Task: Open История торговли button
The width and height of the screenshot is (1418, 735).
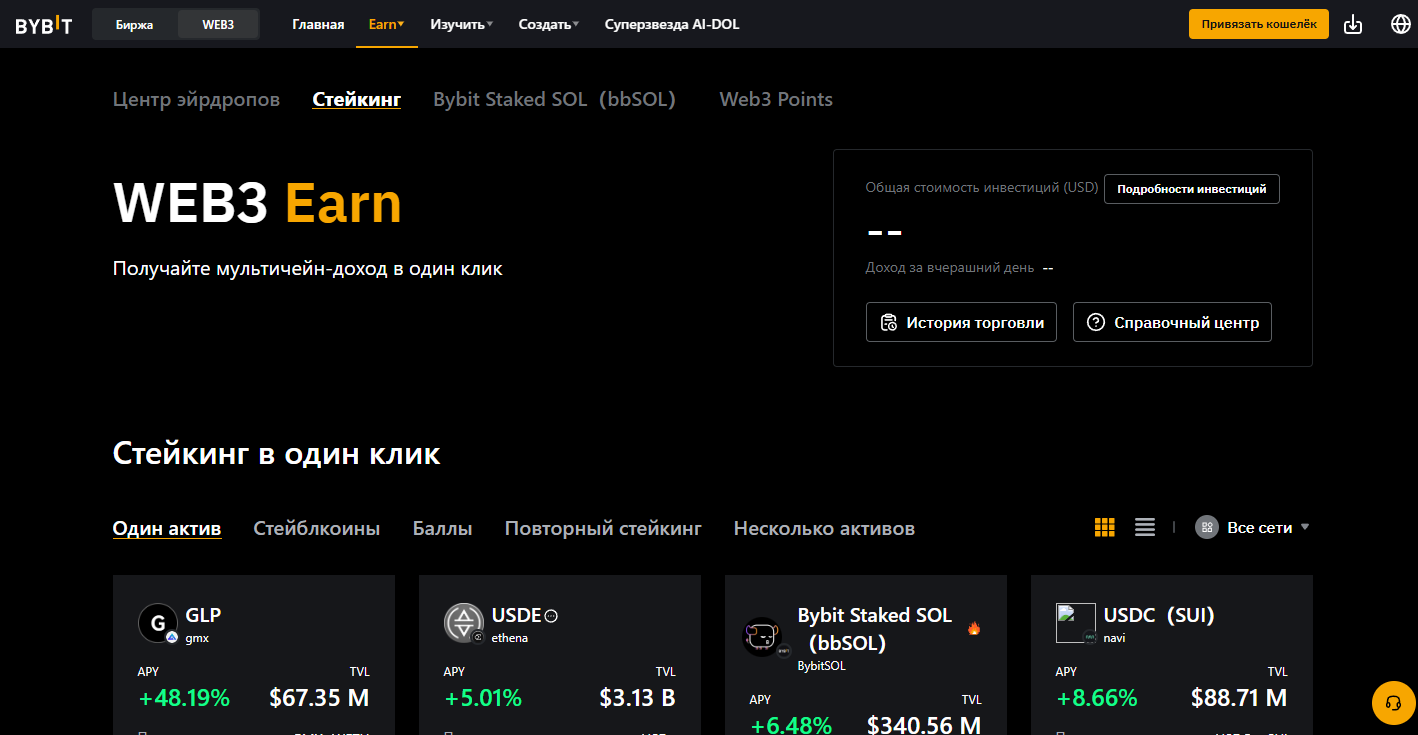Action: (961, 322)
